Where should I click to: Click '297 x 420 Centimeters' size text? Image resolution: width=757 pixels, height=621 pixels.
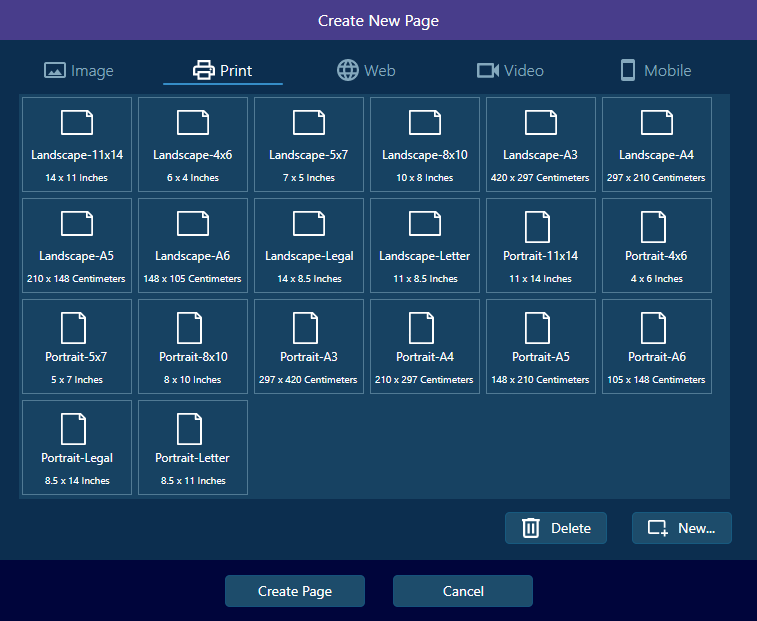(308, 380)
